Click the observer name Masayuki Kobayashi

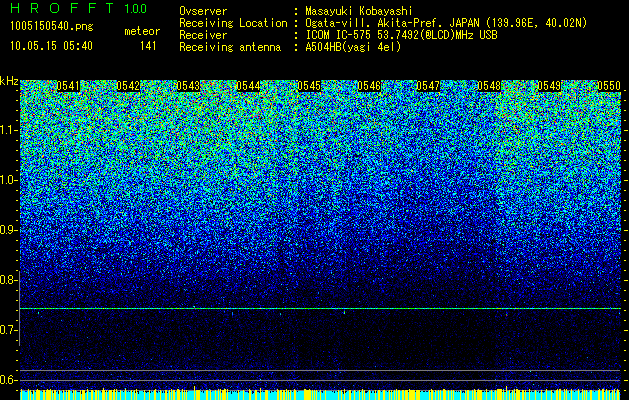pos(359,11)
